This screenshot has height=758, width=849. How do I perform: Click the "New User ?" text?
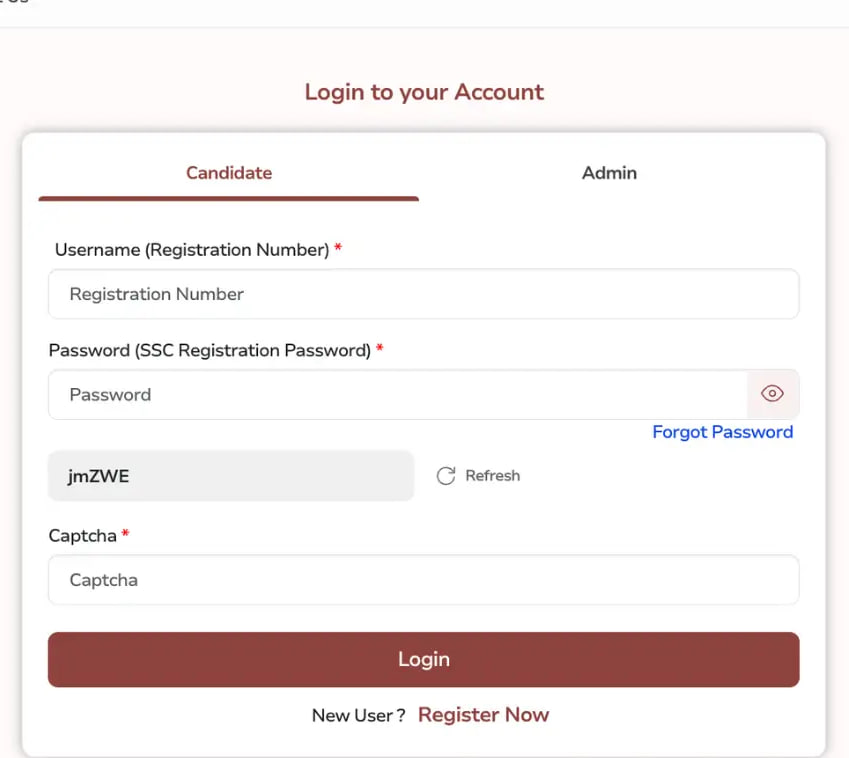(358, 716)
